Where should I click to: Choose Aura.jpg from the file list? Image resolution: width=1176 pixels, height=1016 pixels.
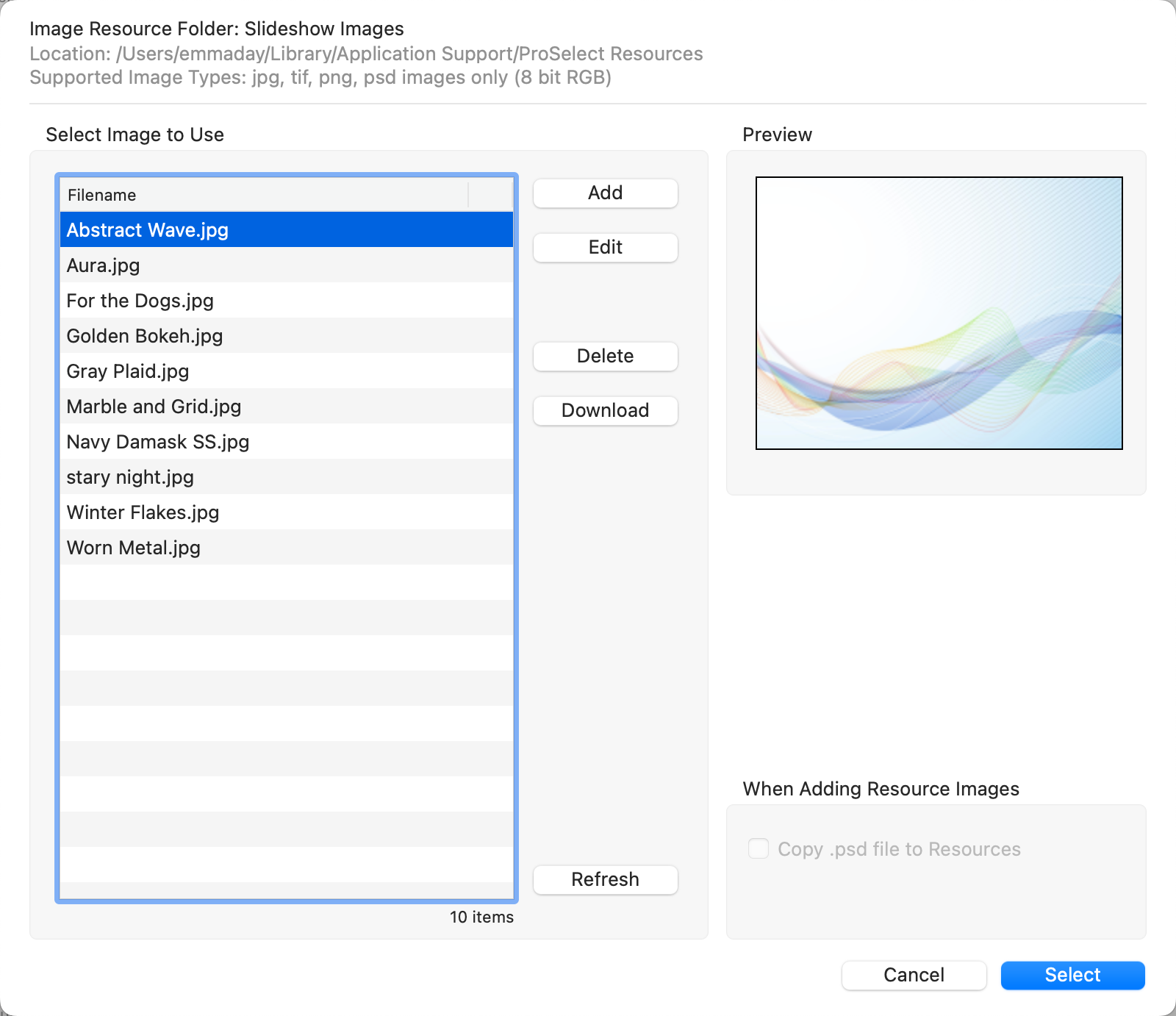point(103,265)
